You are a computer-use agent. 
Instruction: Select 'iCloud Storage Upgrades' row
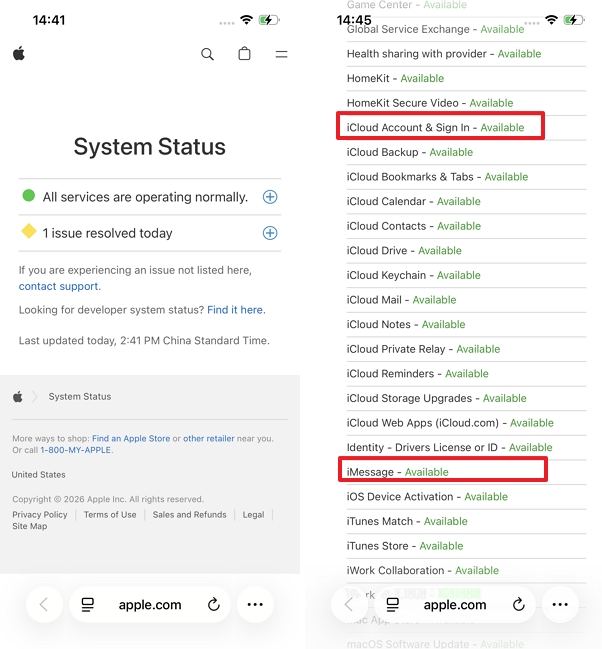[x=467, y=398]
